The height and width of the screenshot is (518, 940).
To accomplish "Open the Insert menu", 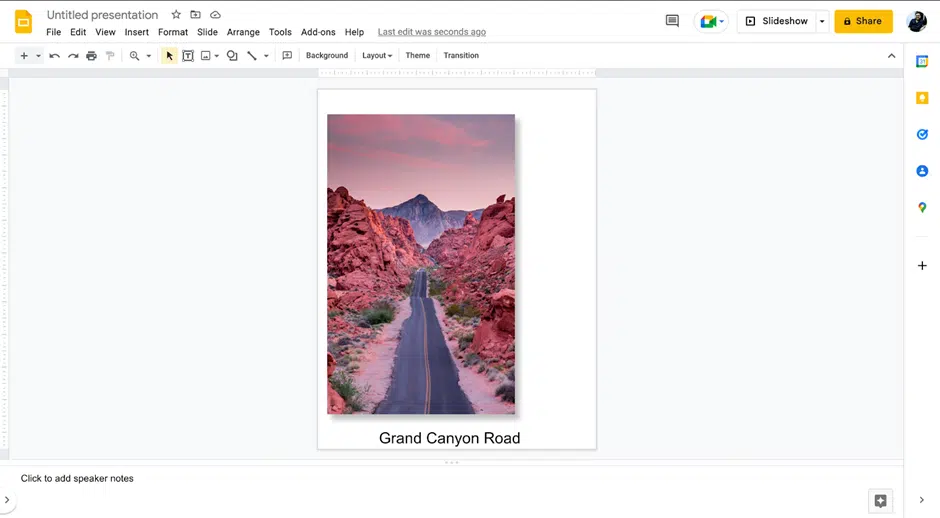I will [x=136, y=32].
